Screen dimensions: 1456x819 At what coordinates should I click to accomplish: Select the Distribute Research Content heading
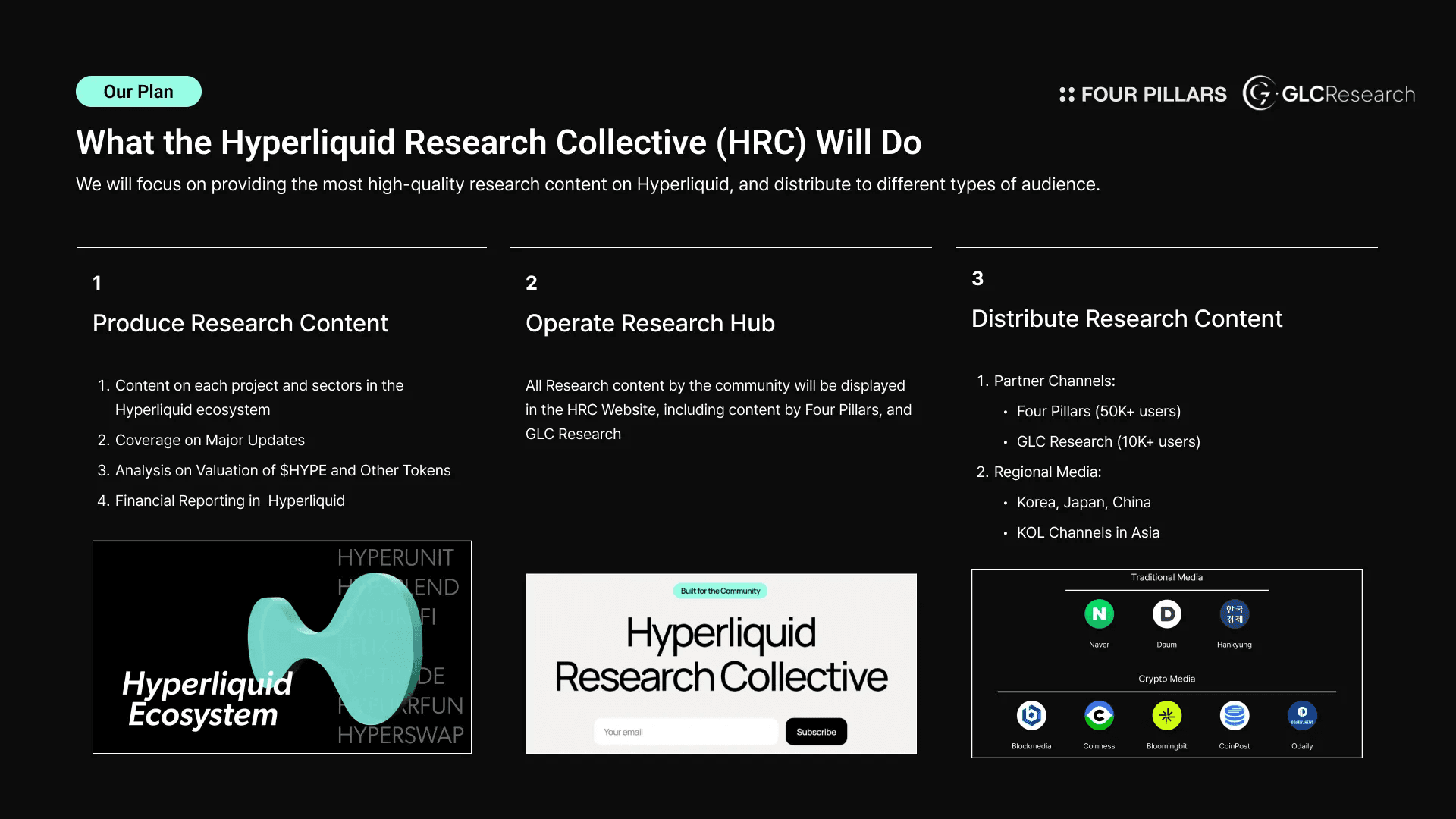tap(1127, 318)
